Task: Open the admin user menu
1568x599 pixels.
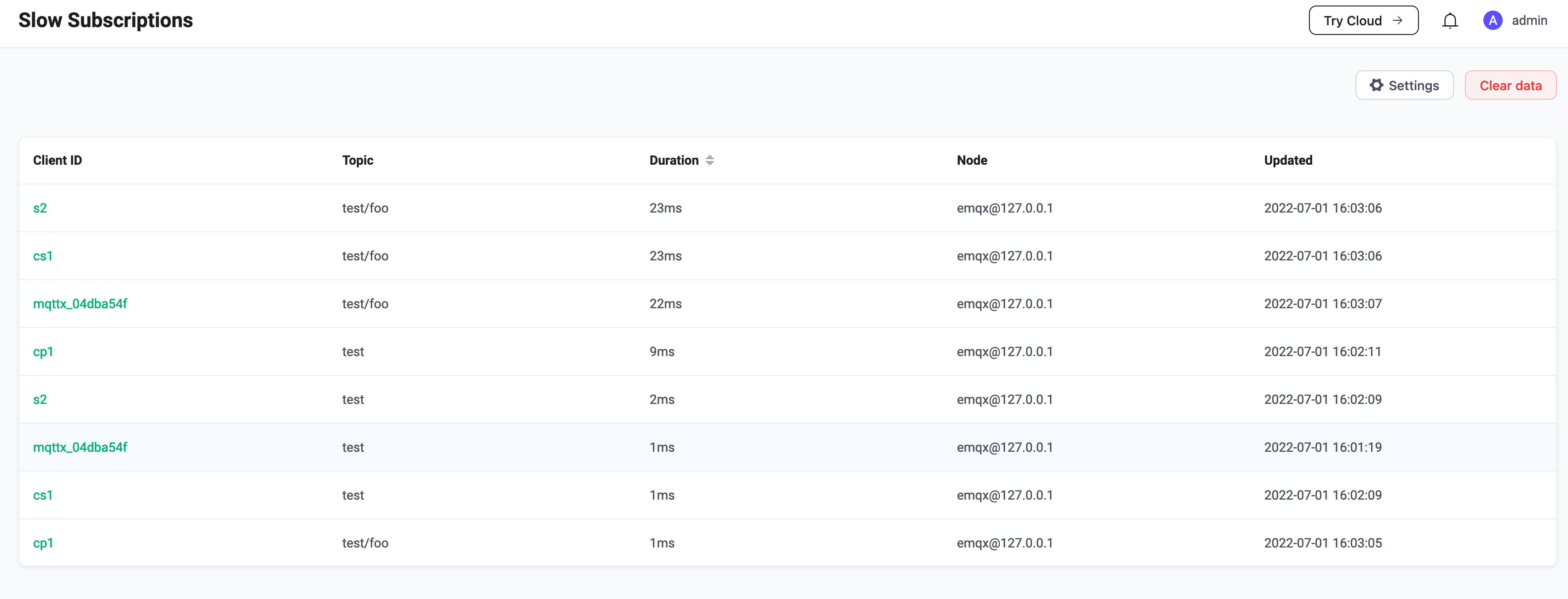Action: [1515, 21]
